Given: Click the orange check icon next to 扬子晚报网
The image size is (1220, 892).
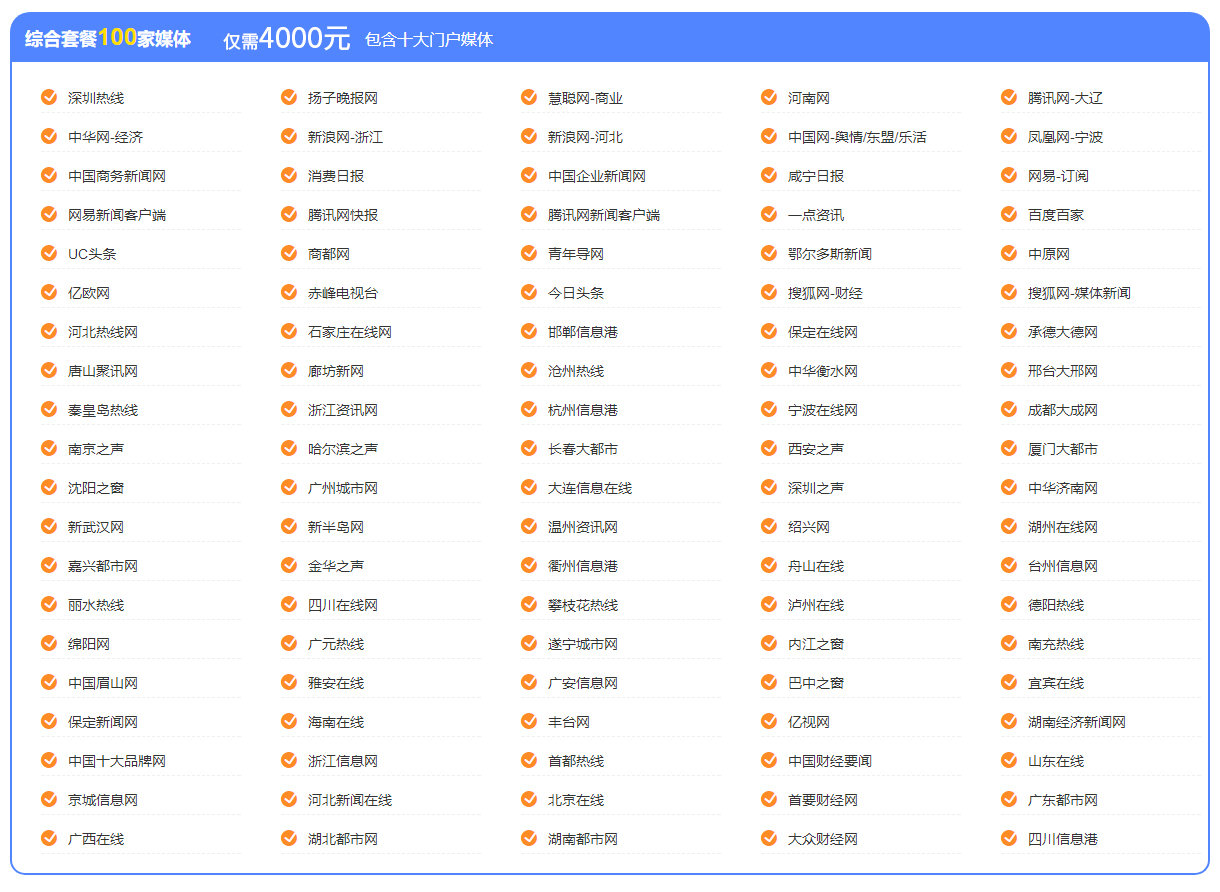Looking at the screenshot, I should [288, 97].
